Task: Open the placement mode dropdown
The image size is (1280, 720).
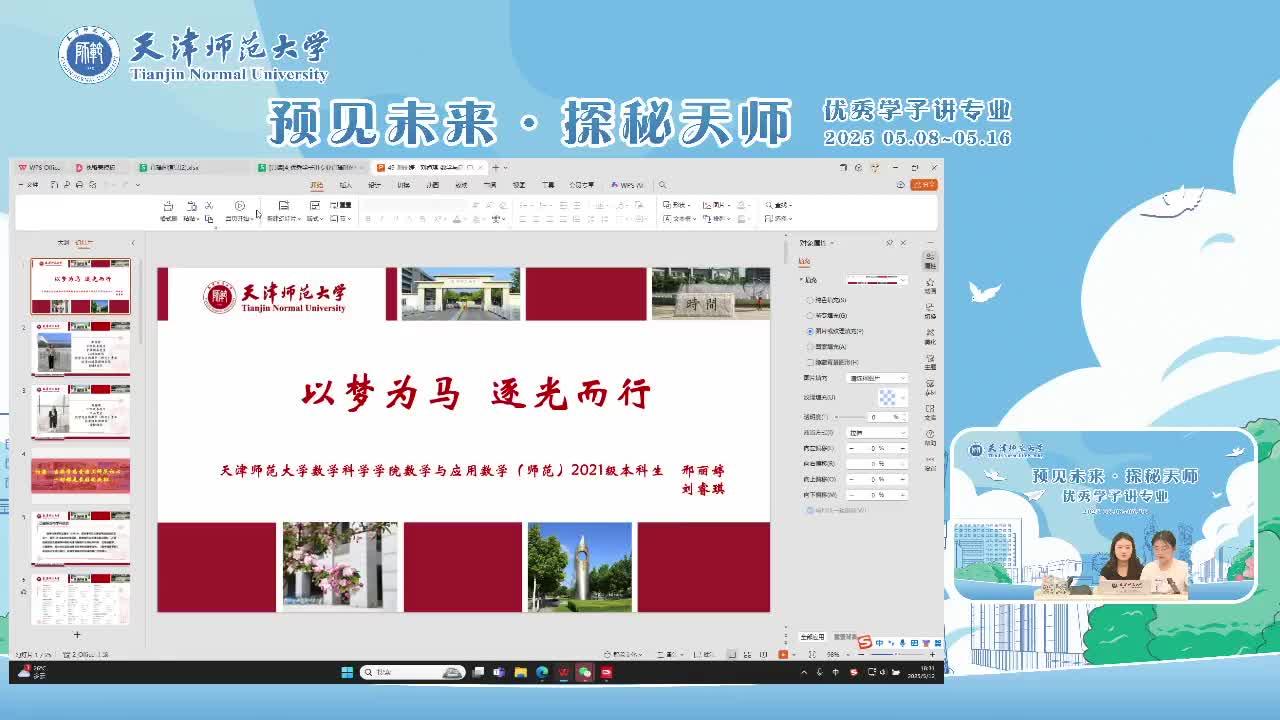Action: point(878,432)
